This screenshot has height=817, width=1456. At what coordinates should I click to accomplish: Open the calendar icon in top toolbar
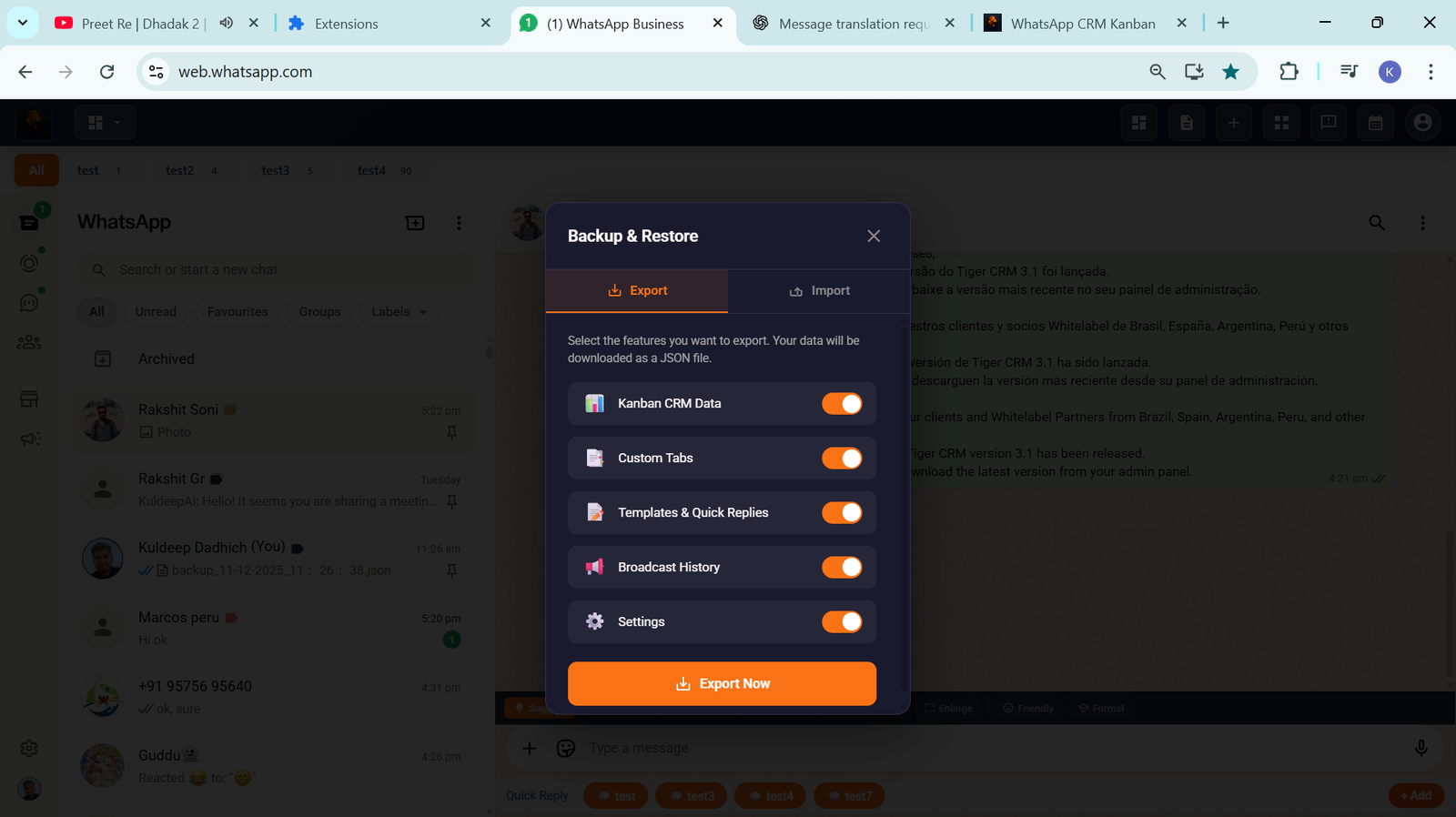[x=1375, y=123]
